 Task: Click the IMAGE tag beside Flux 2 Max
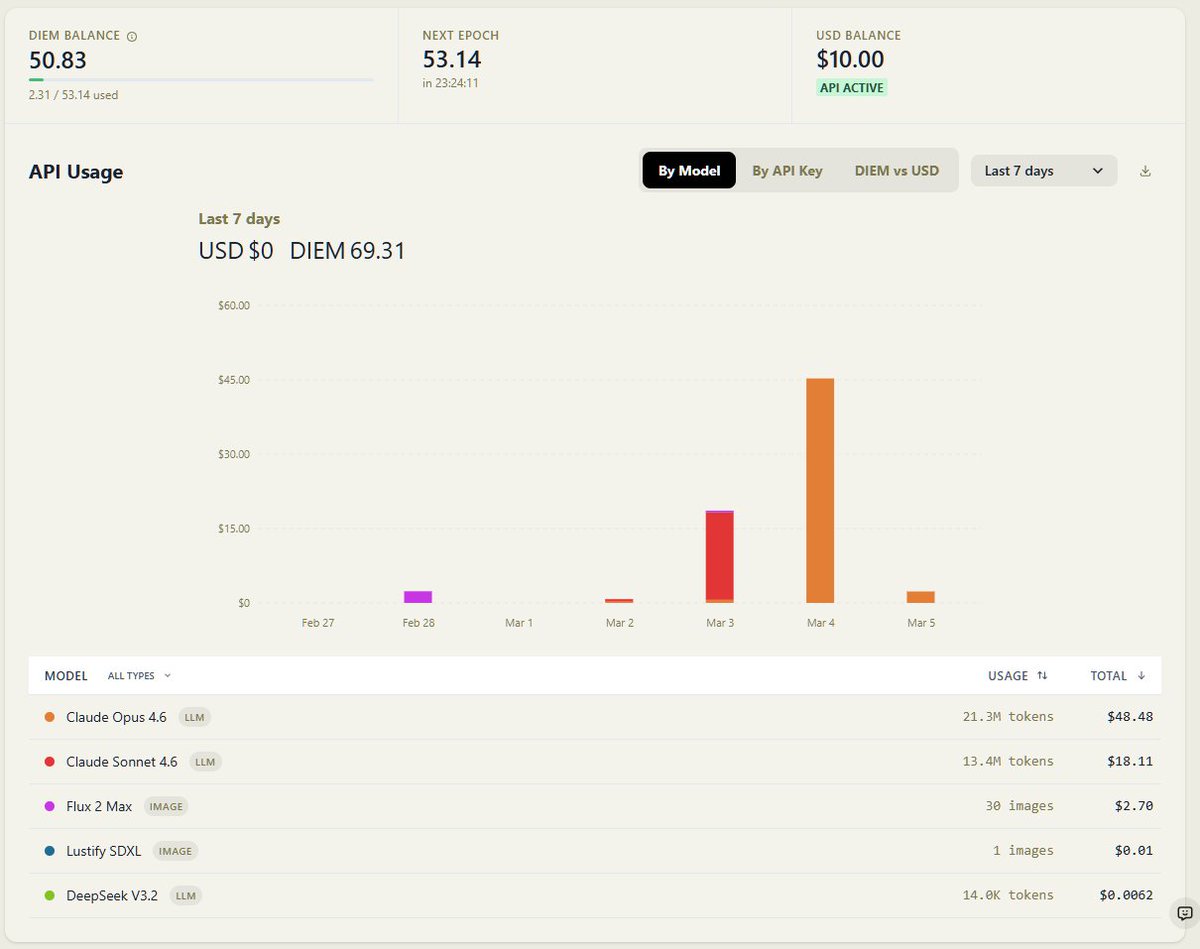[167, 806]
